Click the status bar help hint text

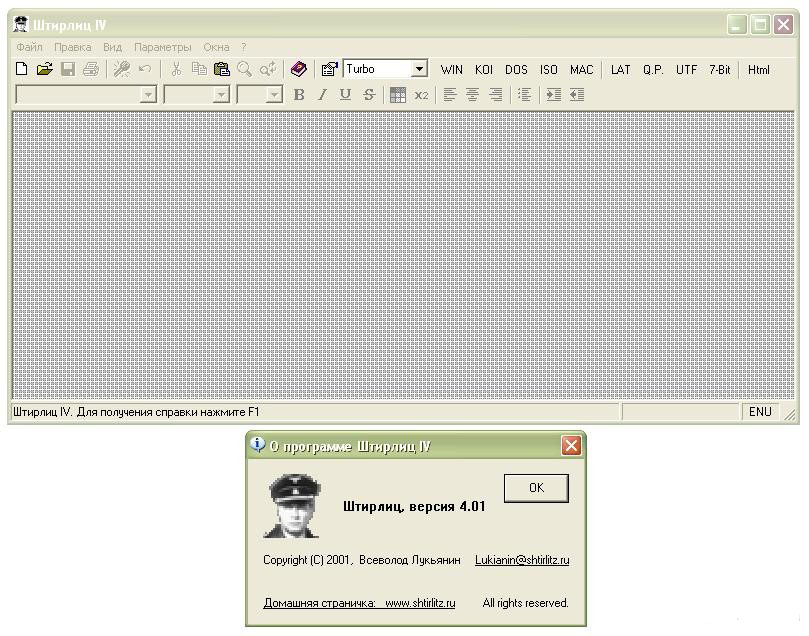point(136,412)
